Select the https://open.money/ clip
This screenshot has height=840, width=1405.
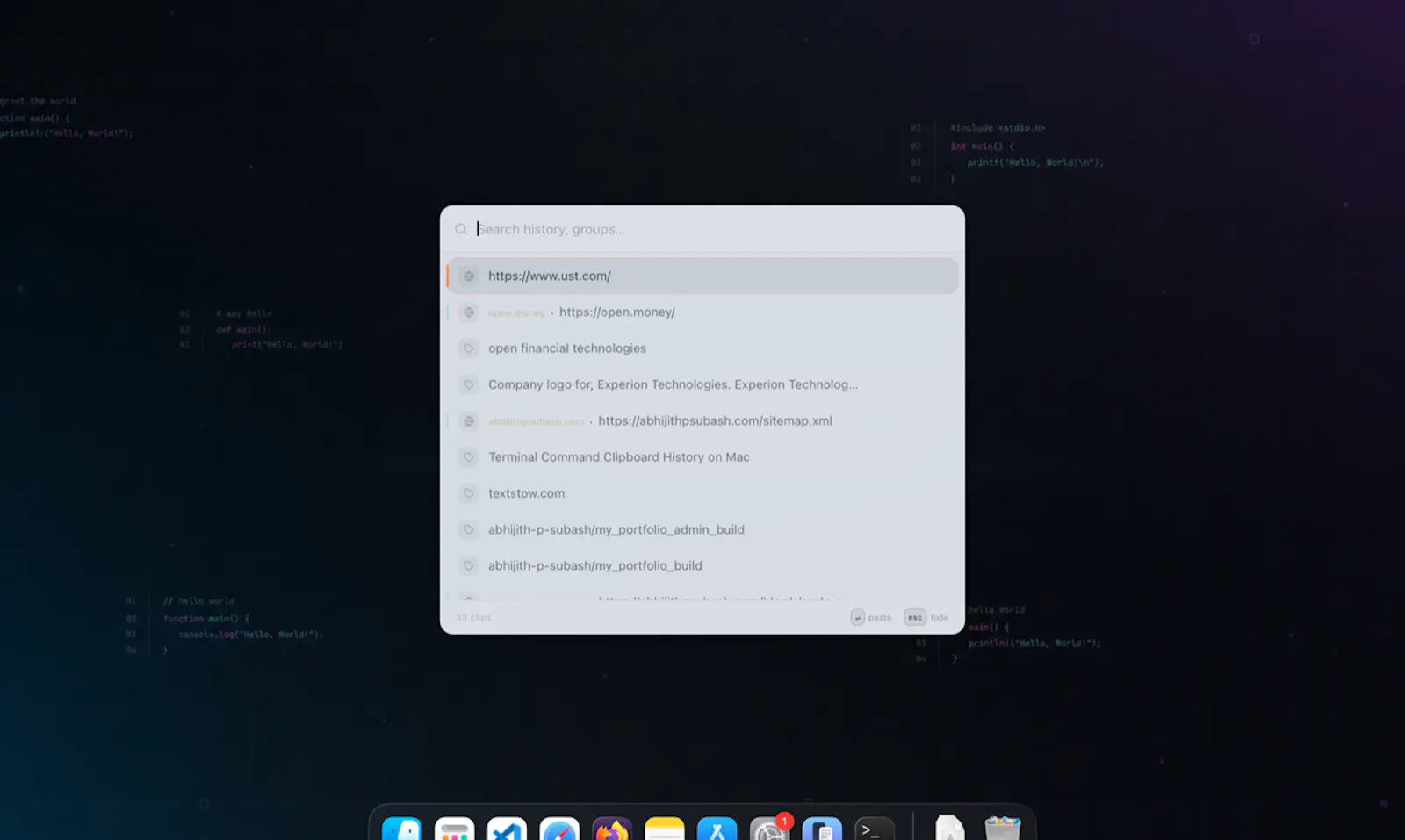702,312
